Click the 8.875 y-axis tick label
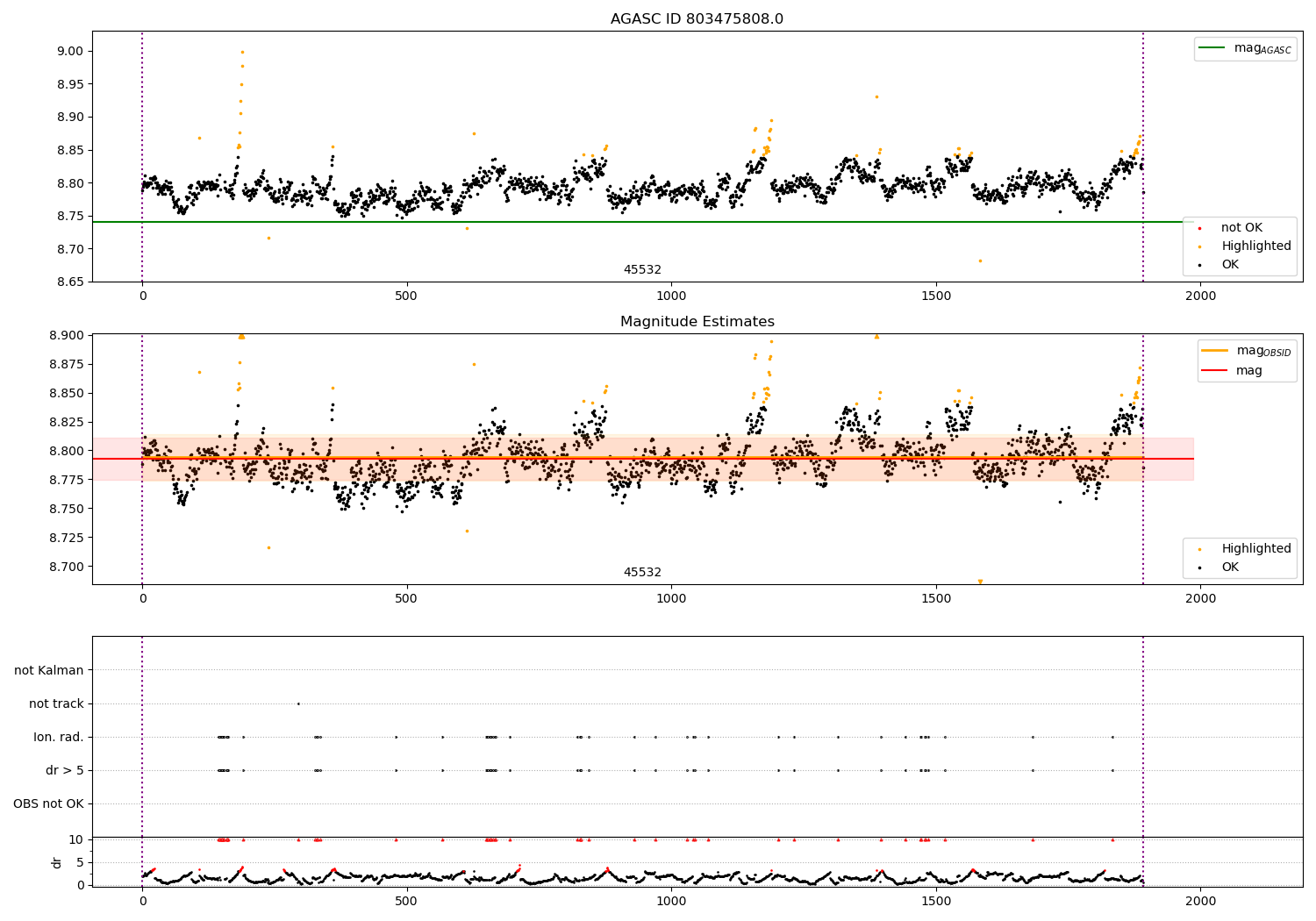Viewport: 1316px width, 921px height. point(68,364)
